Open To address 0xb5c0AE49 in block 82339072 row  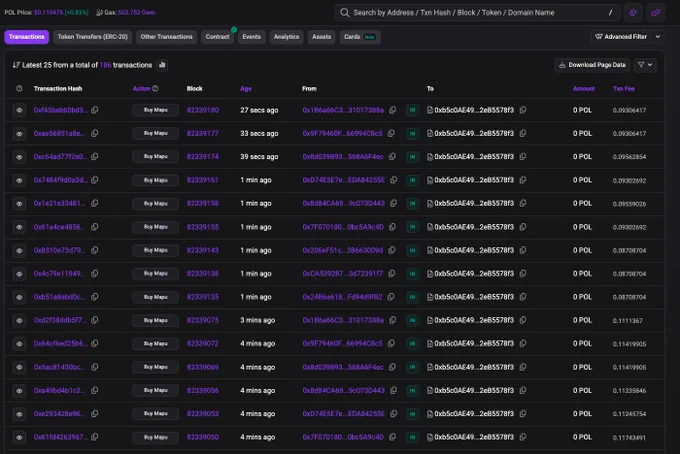click(x=474, y=343)
